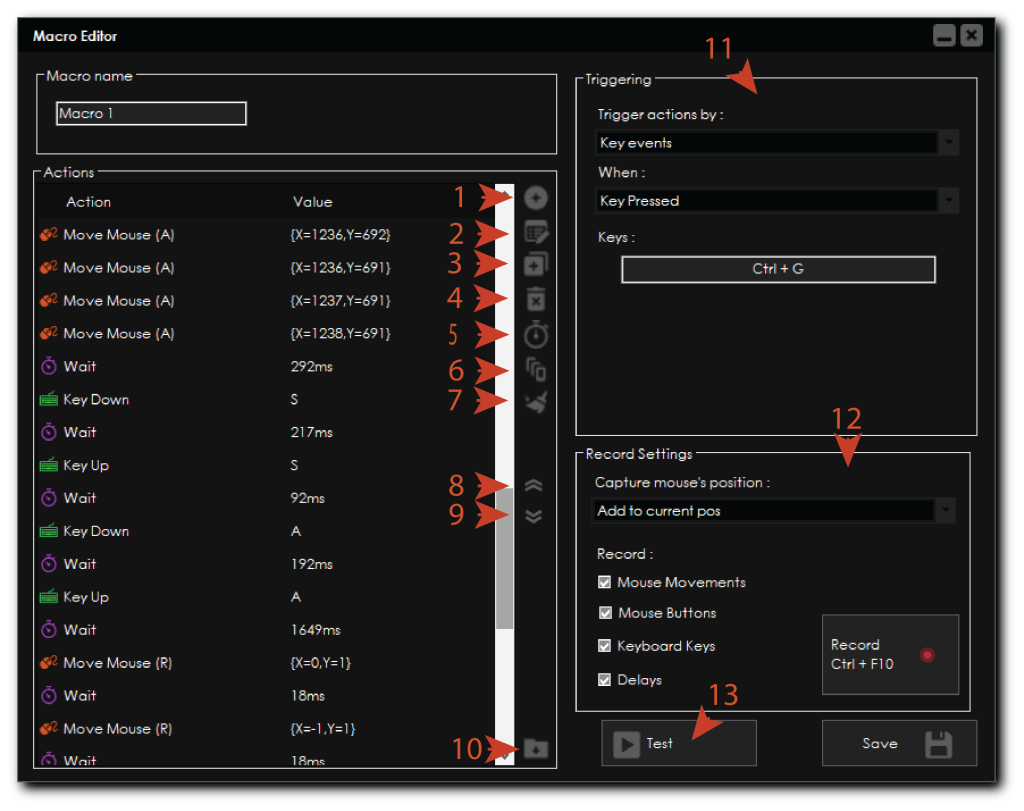Toggle the Keyboard Keys checkbox
Viewport: 1024px width, 811px height.
(604, 646)
